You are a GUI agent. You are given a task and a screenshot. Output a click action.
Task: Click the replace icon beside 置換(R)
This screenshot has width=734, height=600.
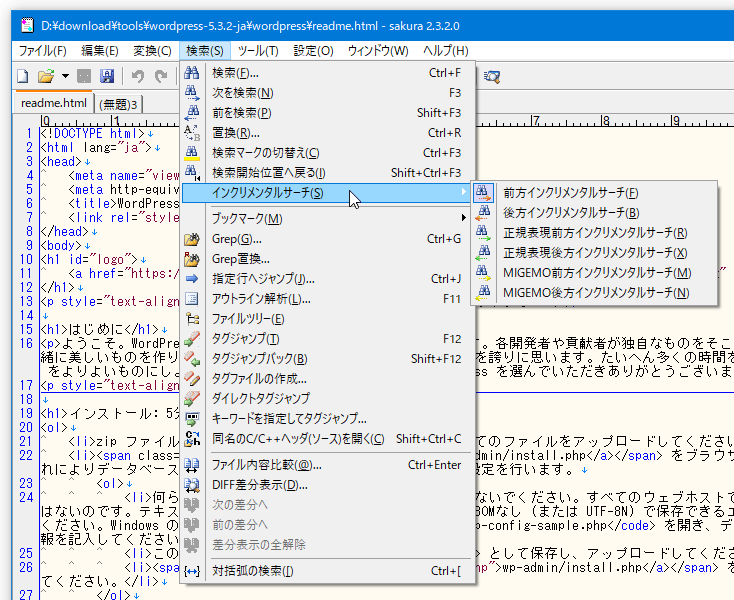click(x=191, y=133)
